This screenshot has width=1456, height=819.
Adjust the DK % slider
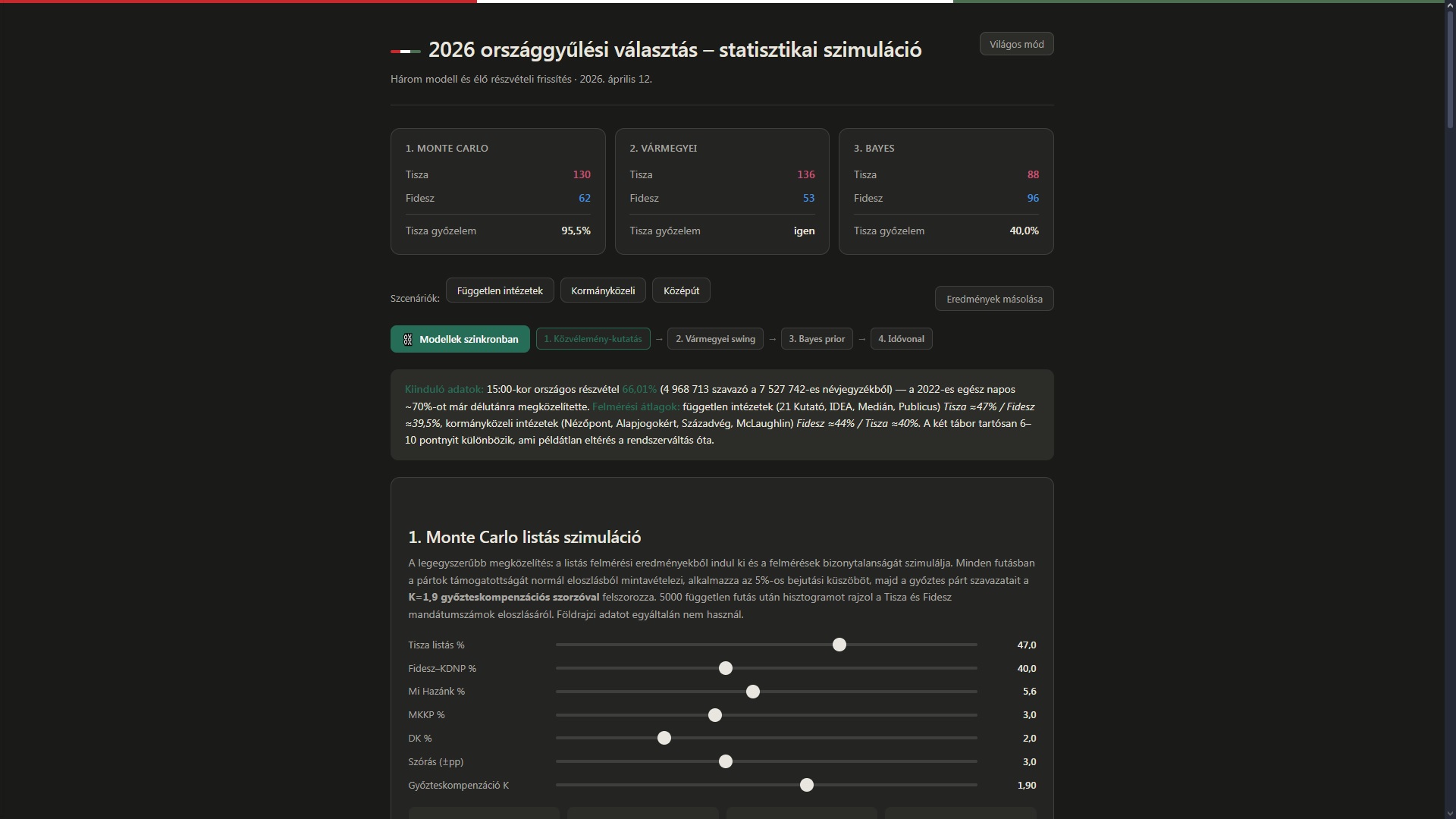tap(664, 738)
